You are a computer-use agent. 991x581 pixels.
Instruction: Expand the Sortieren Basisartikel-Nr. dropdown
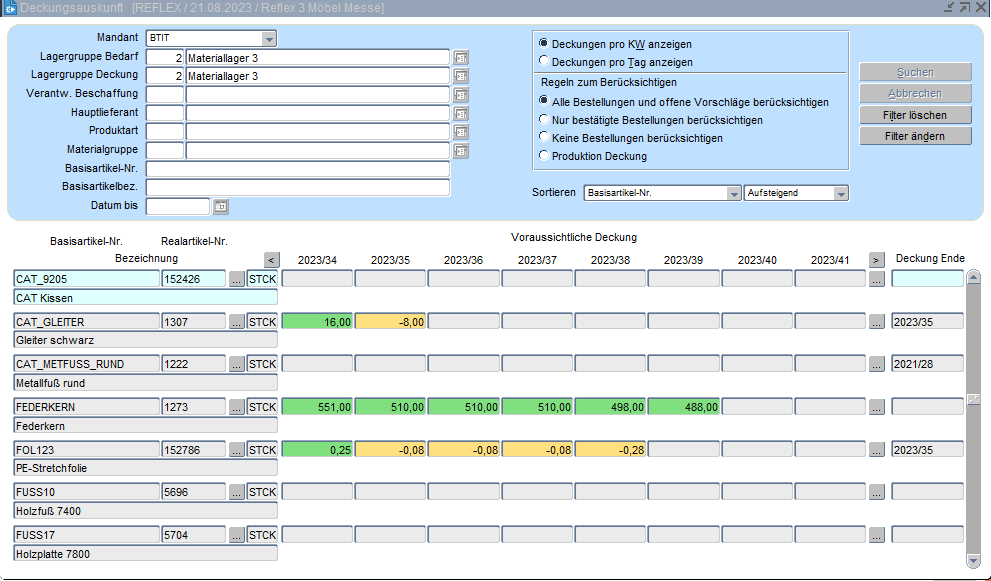tap(733, 193)
